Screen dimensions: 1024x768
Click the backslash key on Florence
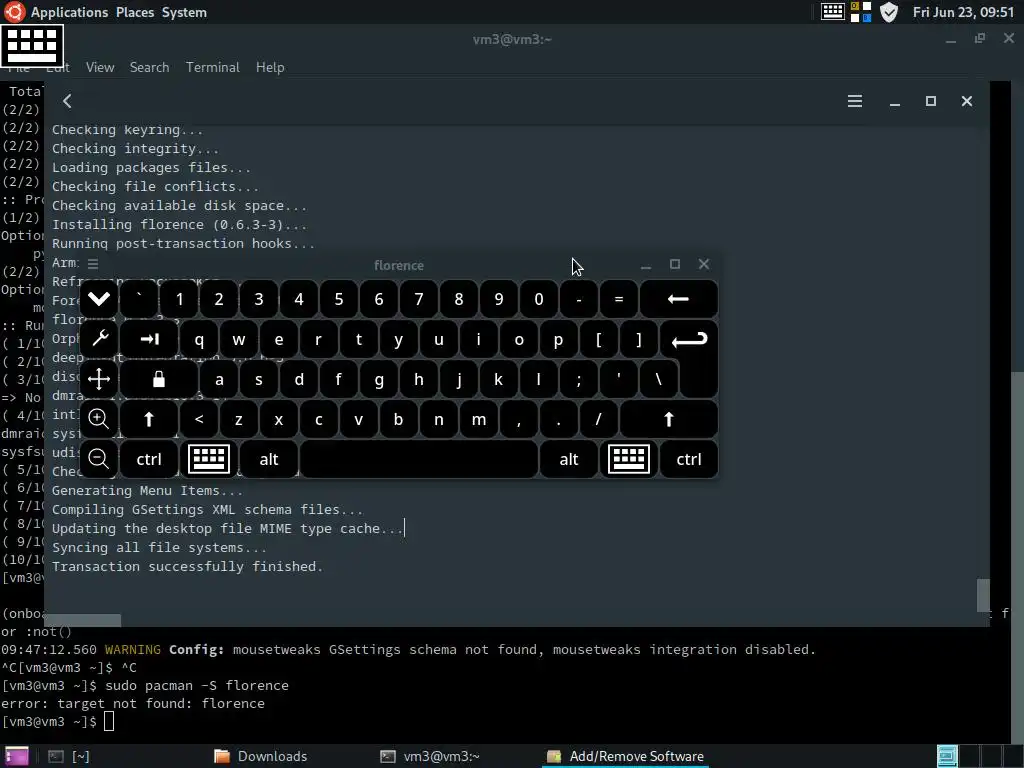click(x=658, y=379)
